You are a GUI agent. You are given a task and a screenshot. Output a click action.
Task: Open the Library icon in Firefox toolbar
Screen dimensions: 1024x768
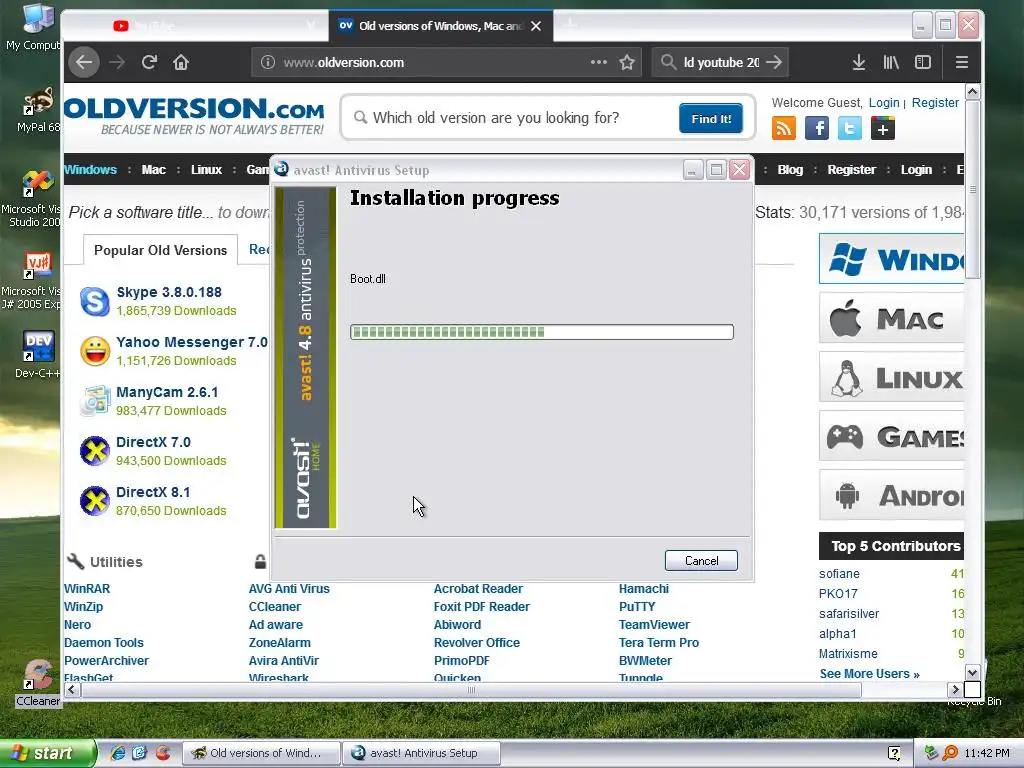click(891, 62)
